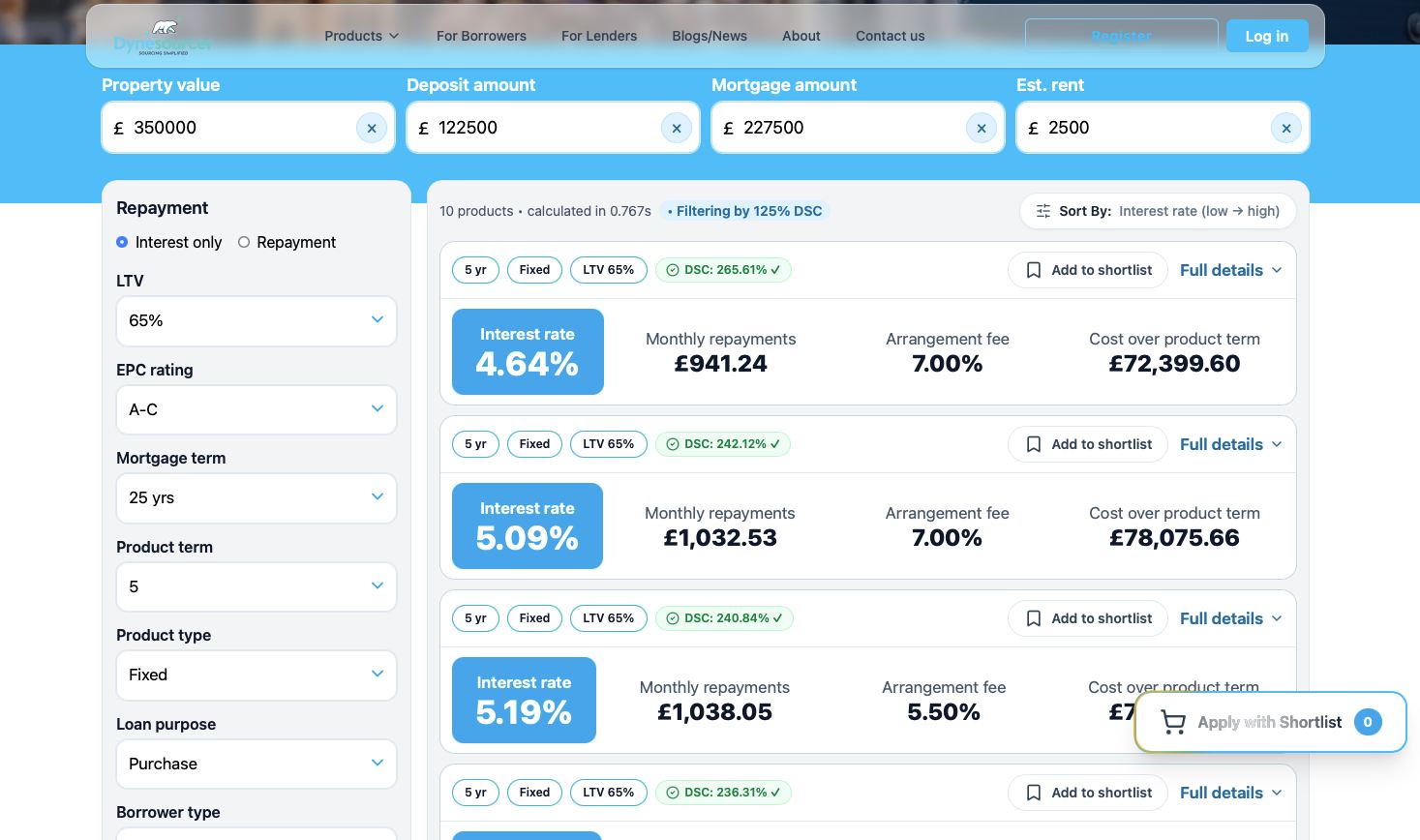Expand Full details for DSC 236.31% product
Viewport: 1420px width, 840px height.
(1231, 793)
